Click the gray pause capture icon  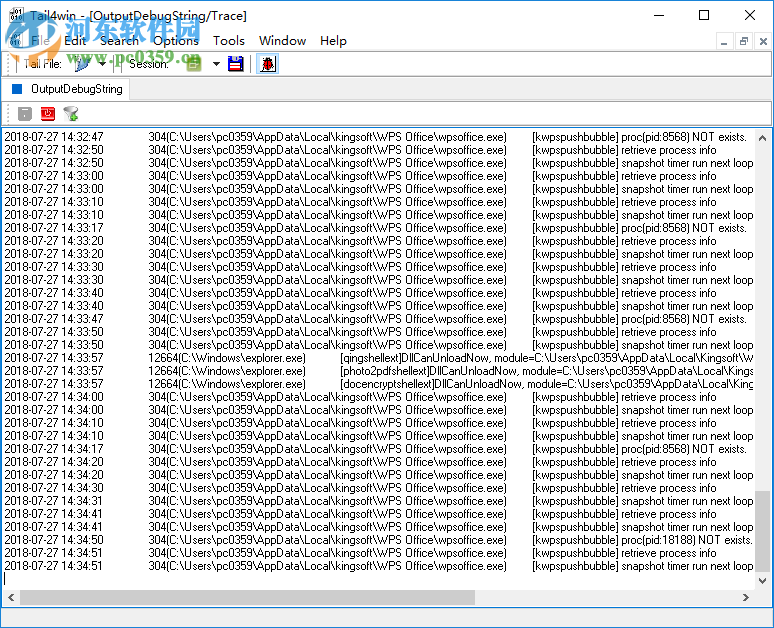coord(25,114)
